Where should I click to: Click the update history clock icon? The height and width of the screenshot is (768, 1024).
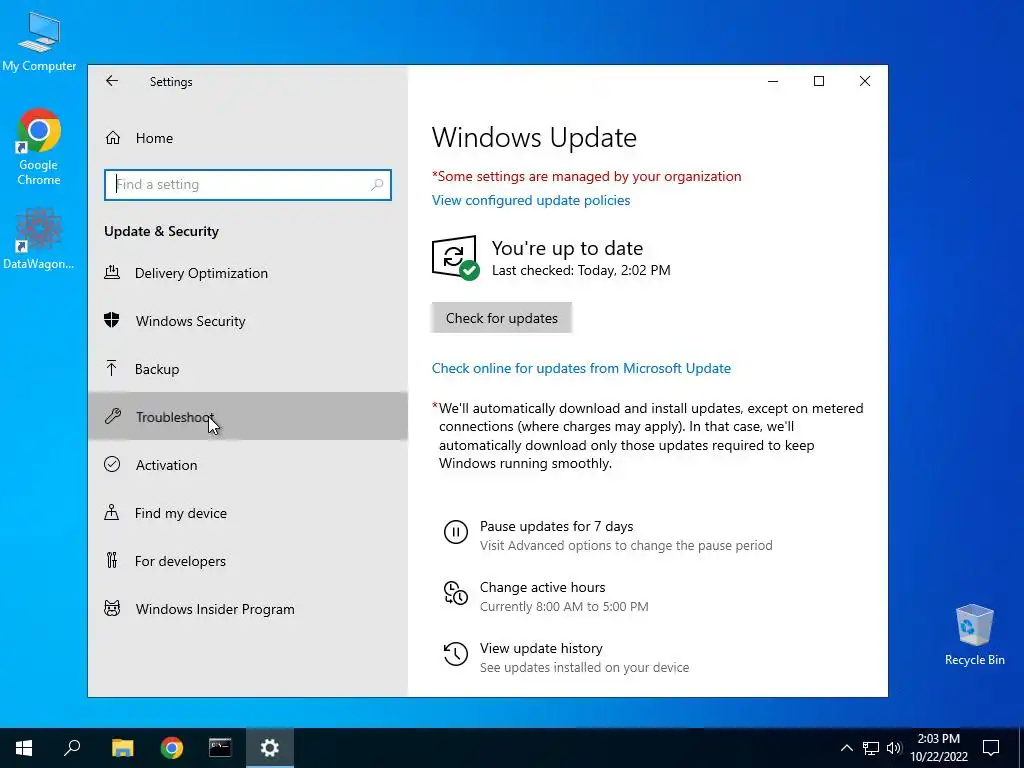(x=456, y=654)
